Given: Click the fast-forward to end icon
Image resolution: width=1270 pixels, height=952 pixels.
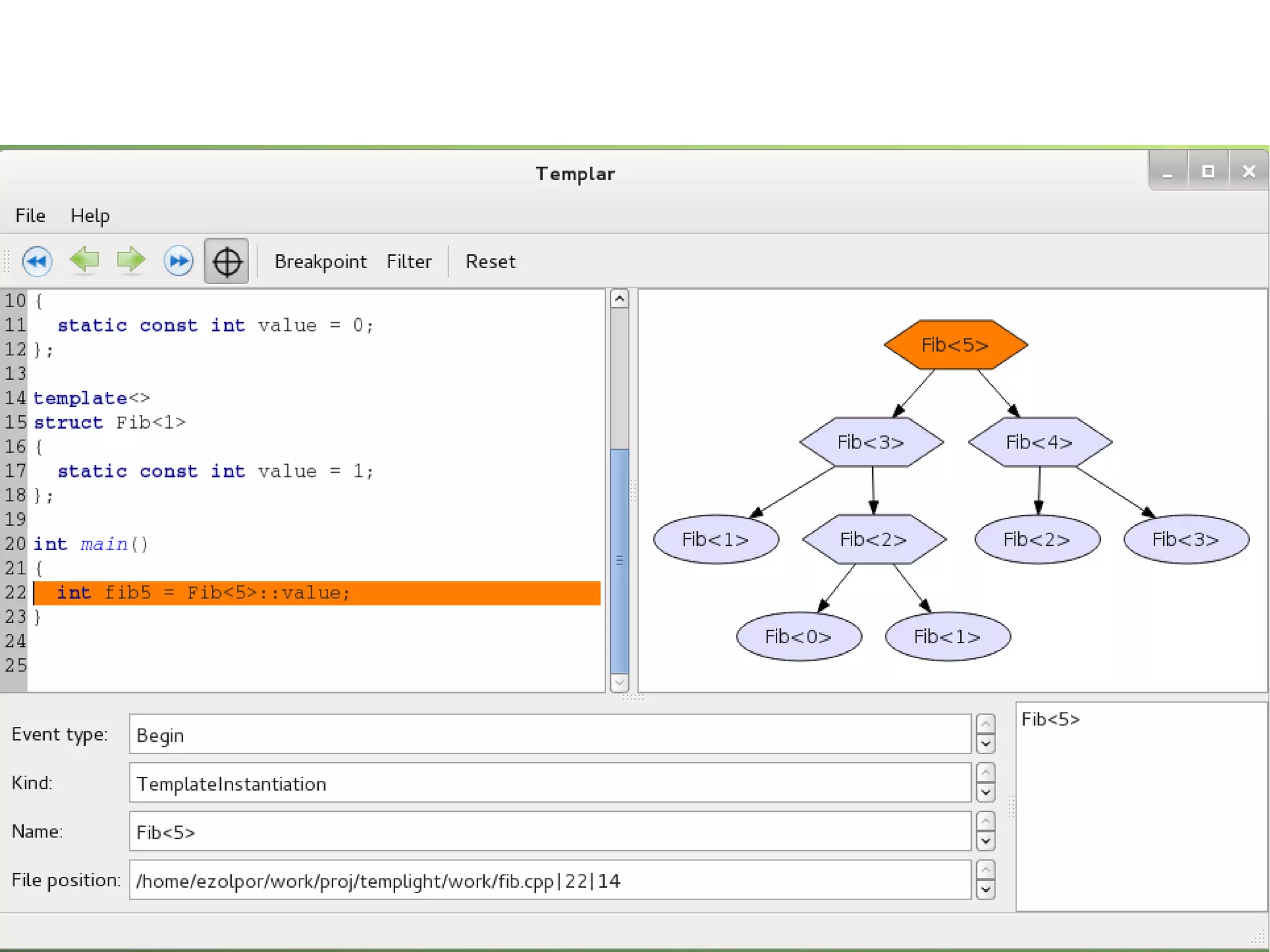Looking at the screenshot, I should [179, 261].
